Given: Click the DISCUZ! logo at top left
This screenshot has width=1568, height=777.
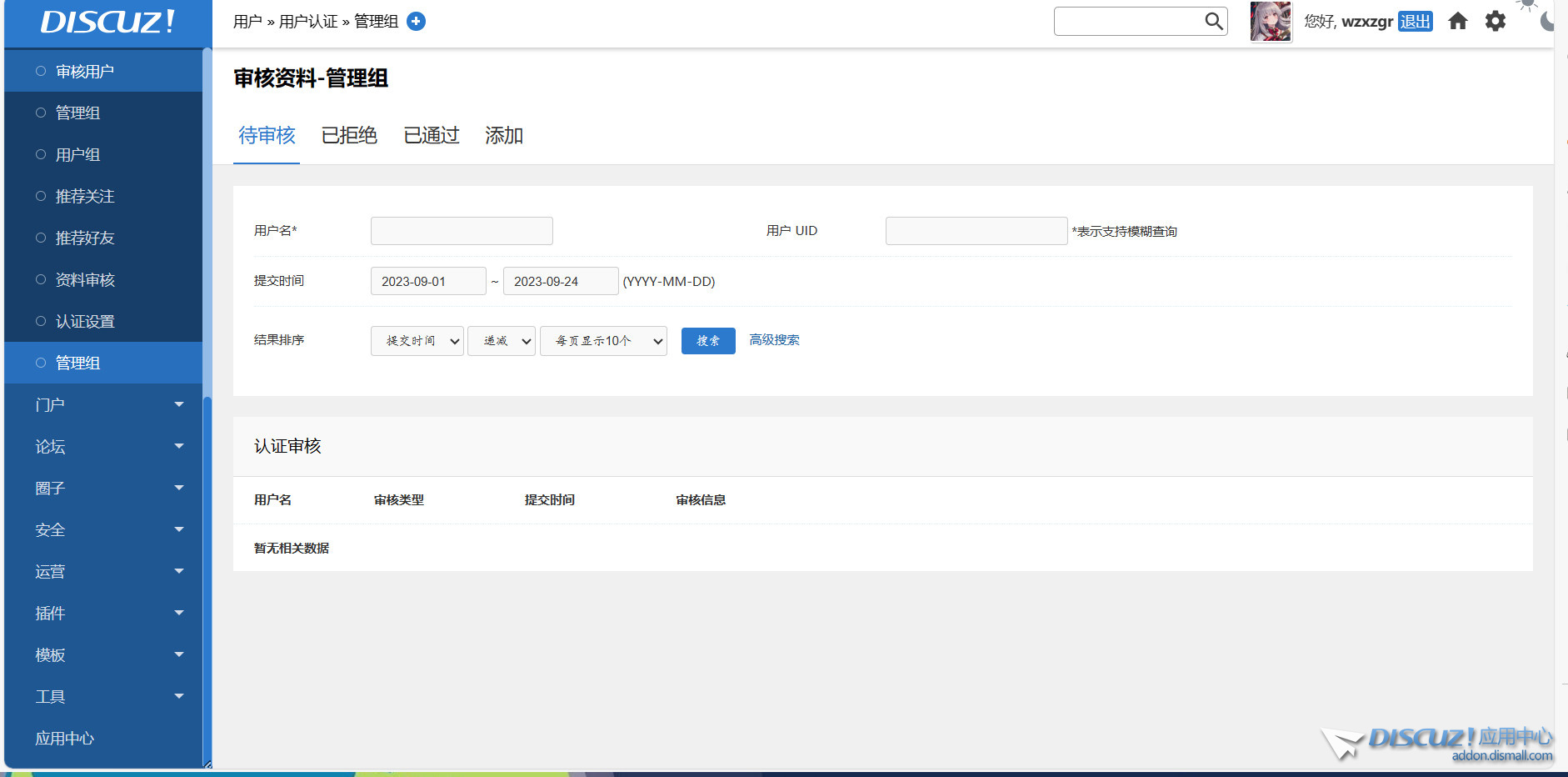Looking at the screenshot, I should click(x=107, y=22).
